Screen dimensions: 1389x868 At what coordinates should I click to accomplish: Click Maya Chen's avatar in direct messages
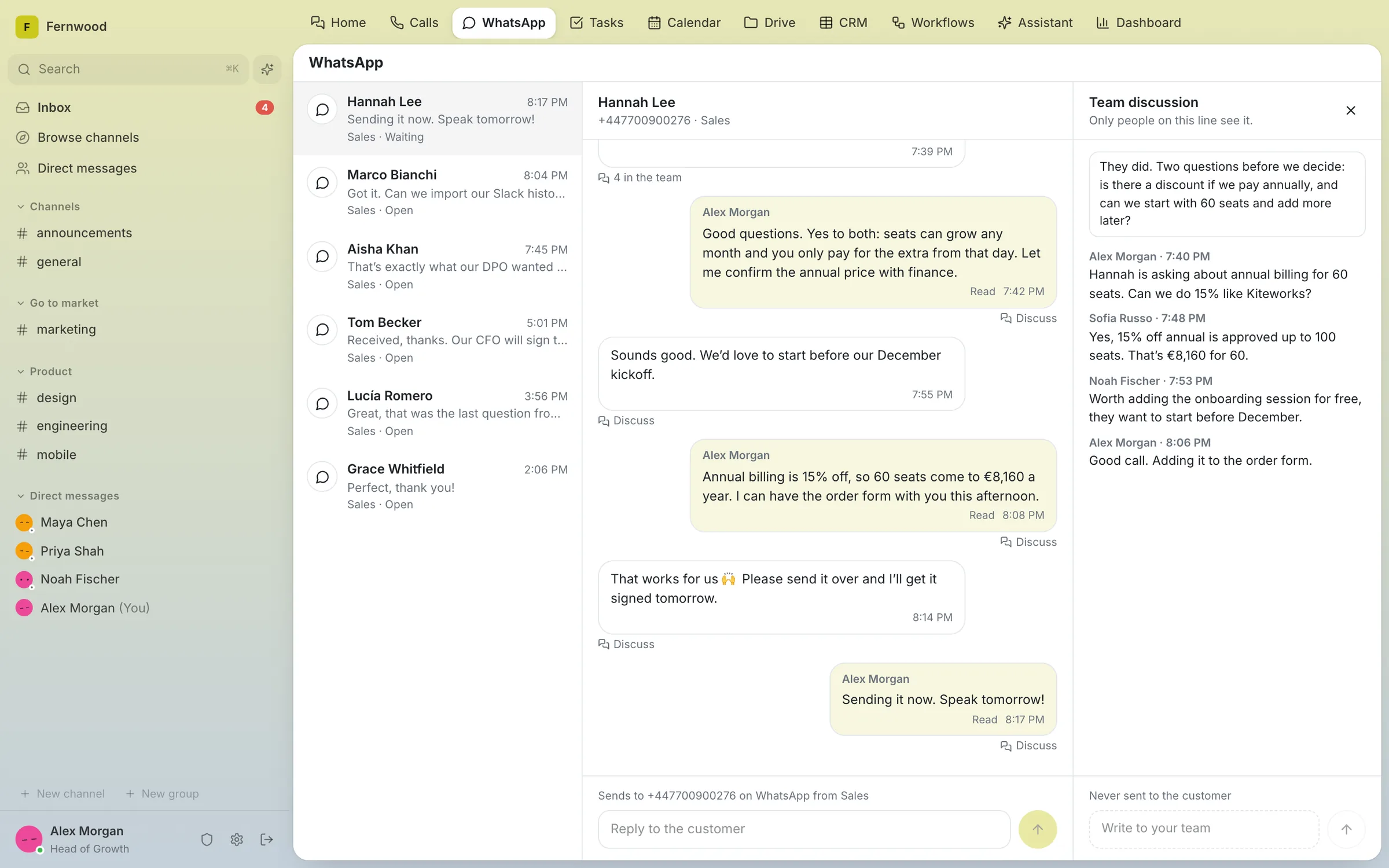click(24, 523)
